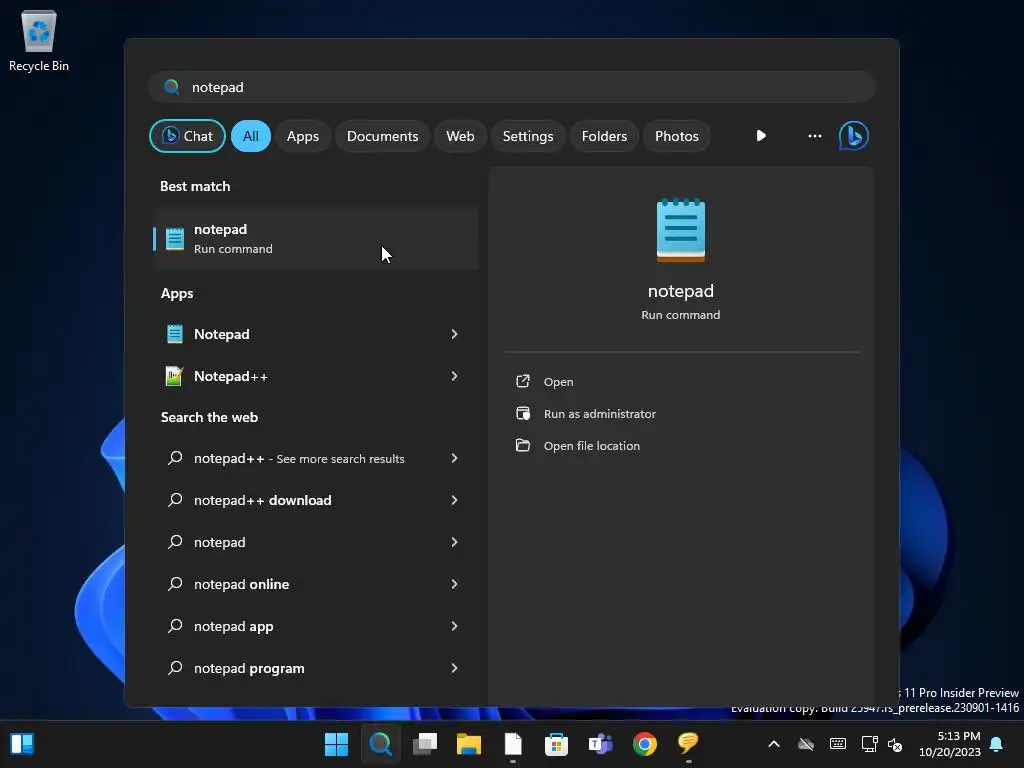Switch to the Photos filter tab
Image resolution: width=1024 pixels, height=768 pixels.
pos(677,136)
